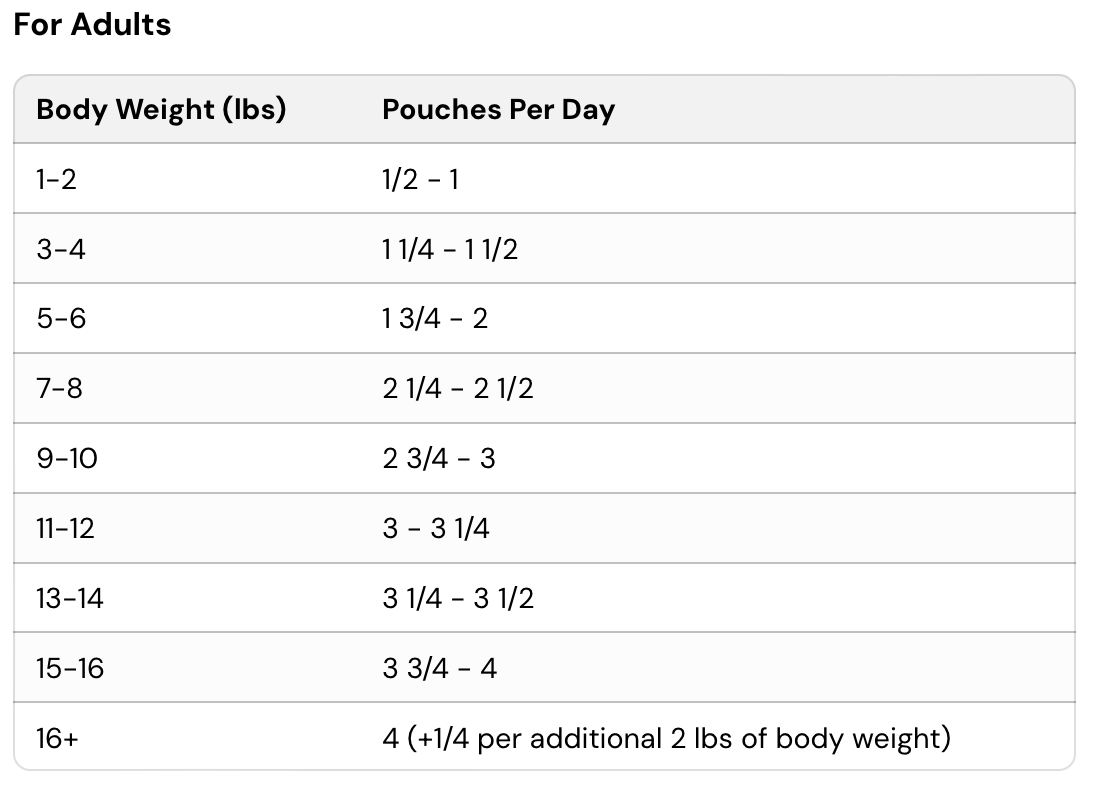Select the 1-2 body weight cell
The height and width of the screenshot is (796, 1100).
(56, 179)
